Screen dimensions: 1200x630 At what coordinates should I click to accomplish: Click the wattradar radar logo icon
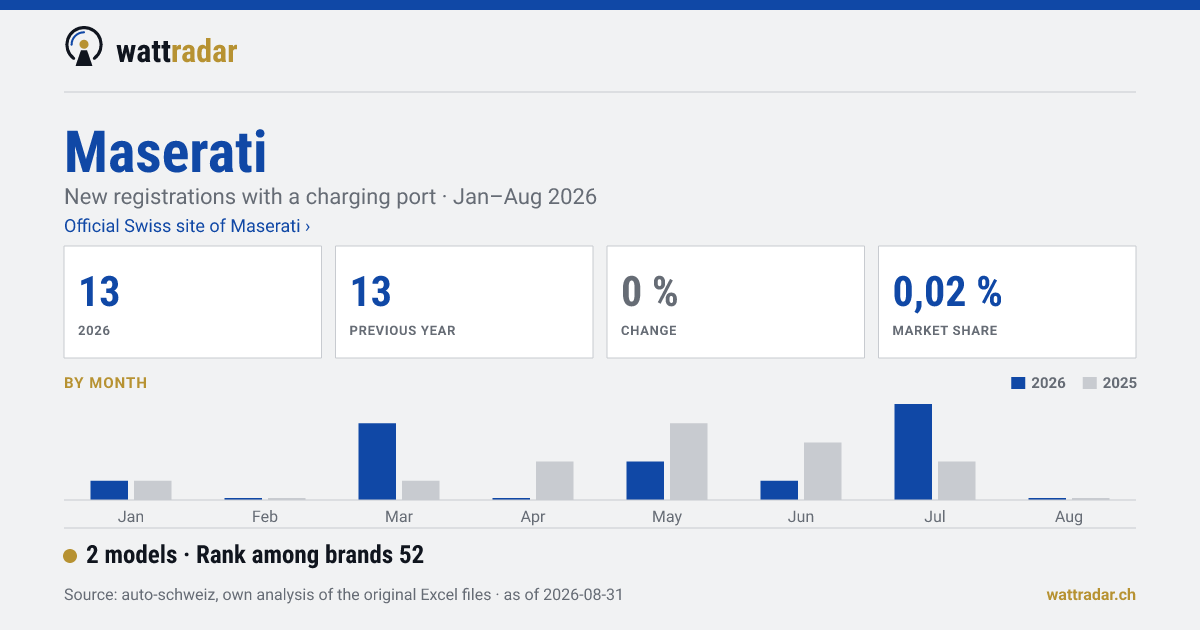84,46
